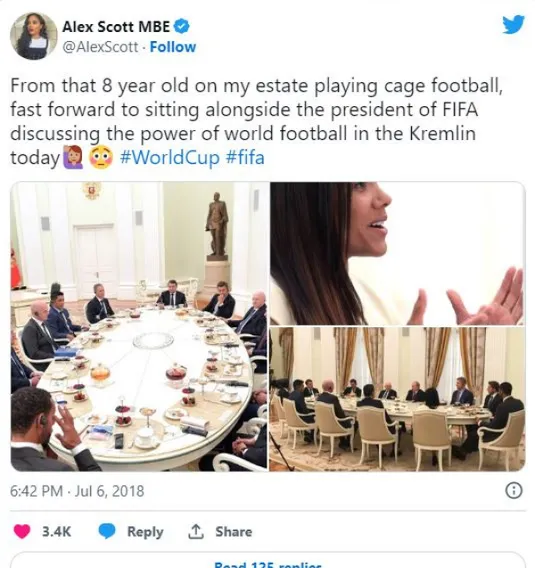Viewport: 535px width, 568px height.
Task: Click the flushed face emoji
Action: (x=101, y=158)
